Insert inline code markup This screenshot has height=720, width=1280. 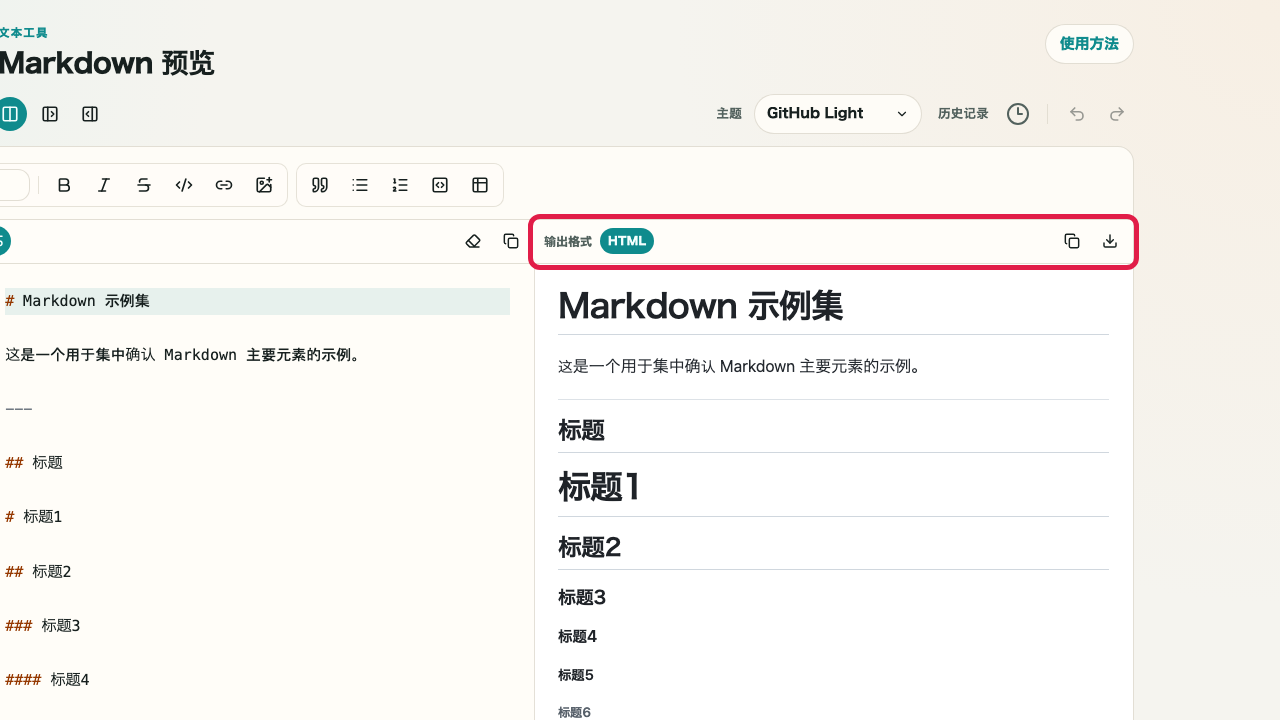click(184, 185)
